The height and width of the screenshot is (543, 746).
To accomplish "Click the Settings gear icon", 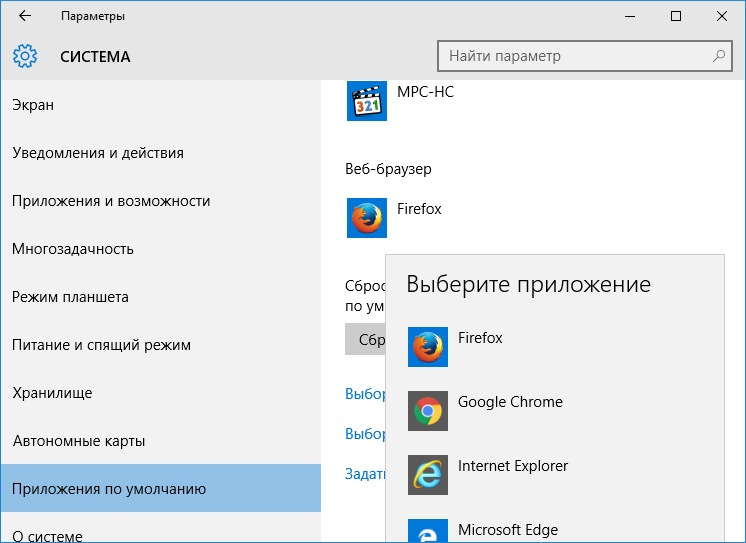I will [x=25, y=56].
